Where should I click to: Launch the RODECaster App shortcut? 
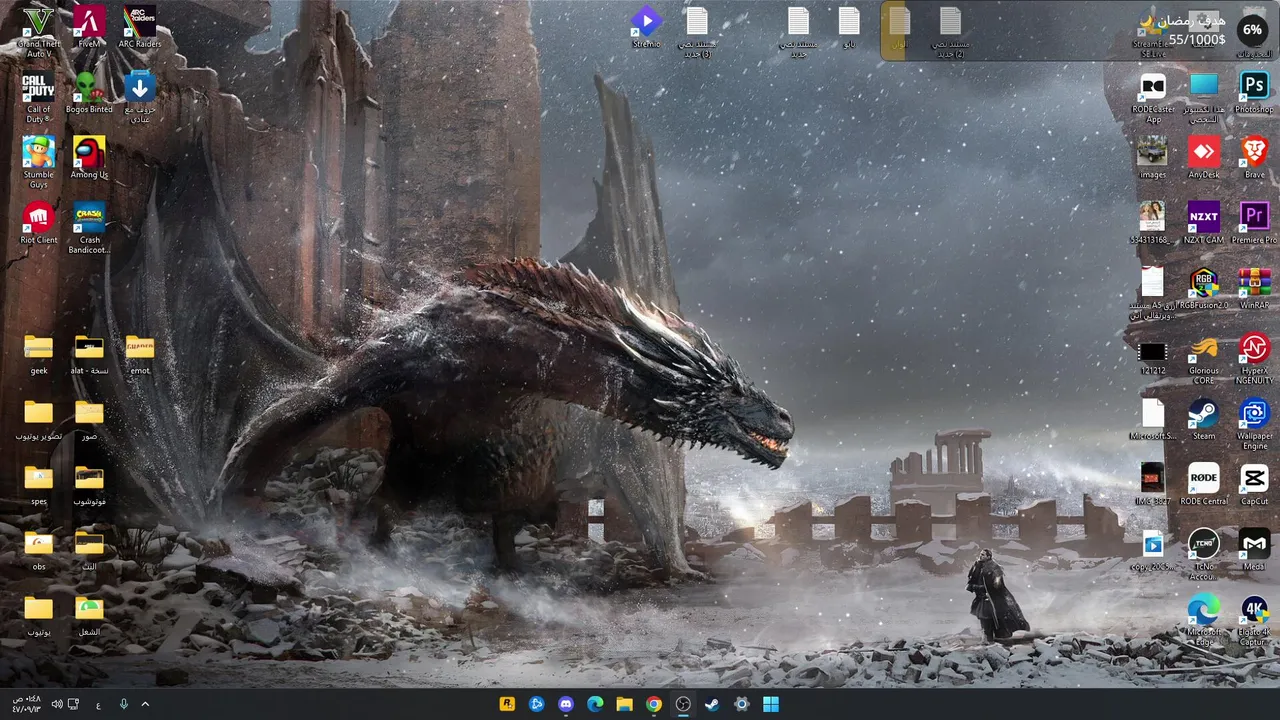[1153, 97]
